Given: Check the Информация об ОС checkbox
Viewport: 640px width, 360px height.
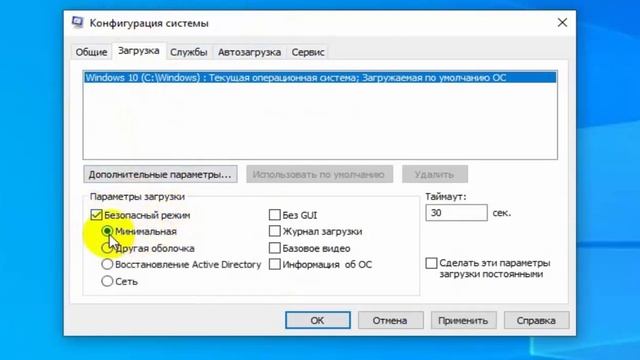Looking at the screenshot, I should (x=275, y=264).
